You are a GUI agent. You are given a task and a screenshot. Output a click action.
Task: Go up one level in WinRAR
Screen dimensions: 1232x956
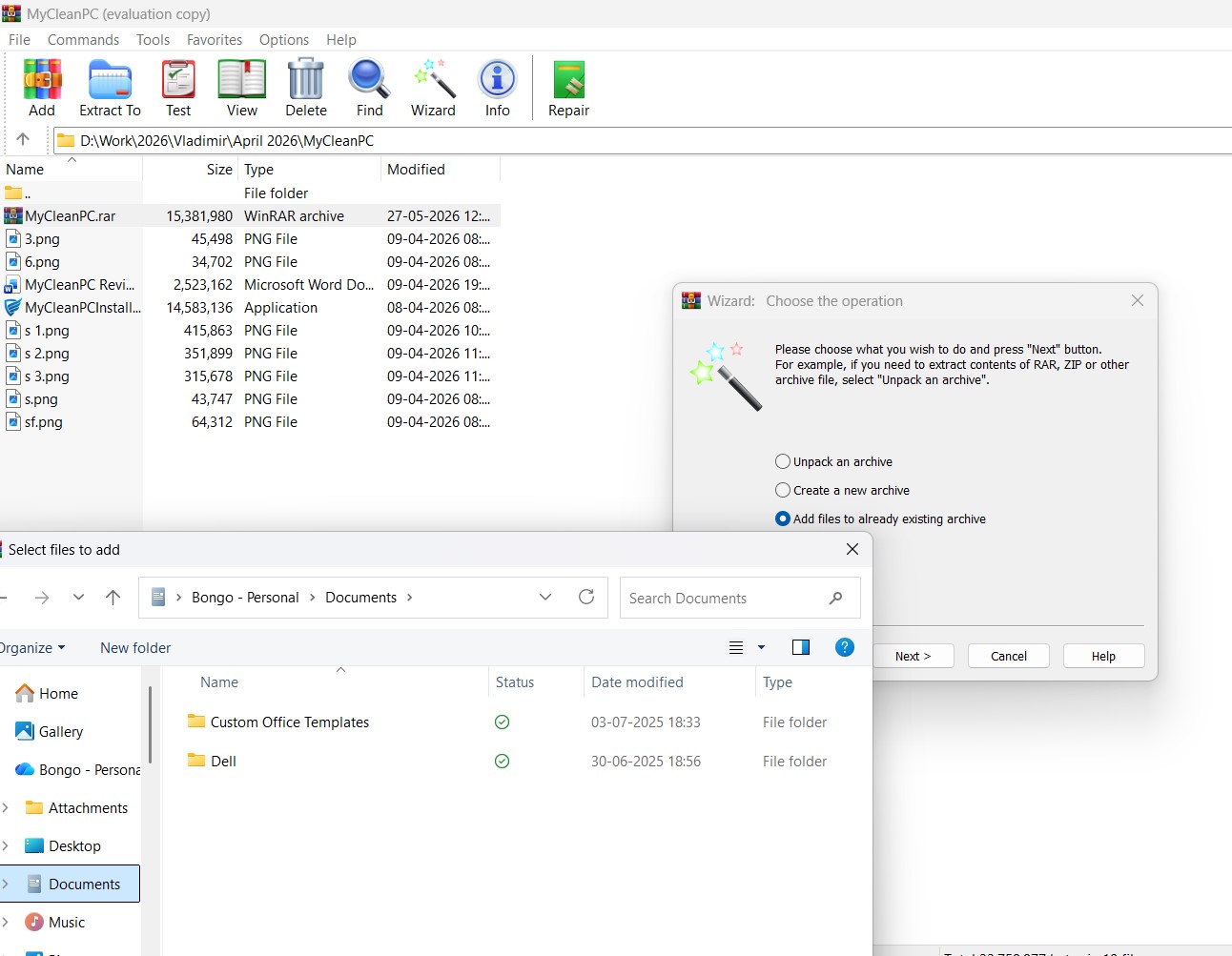pyautogui.click(x=23, y=139)
